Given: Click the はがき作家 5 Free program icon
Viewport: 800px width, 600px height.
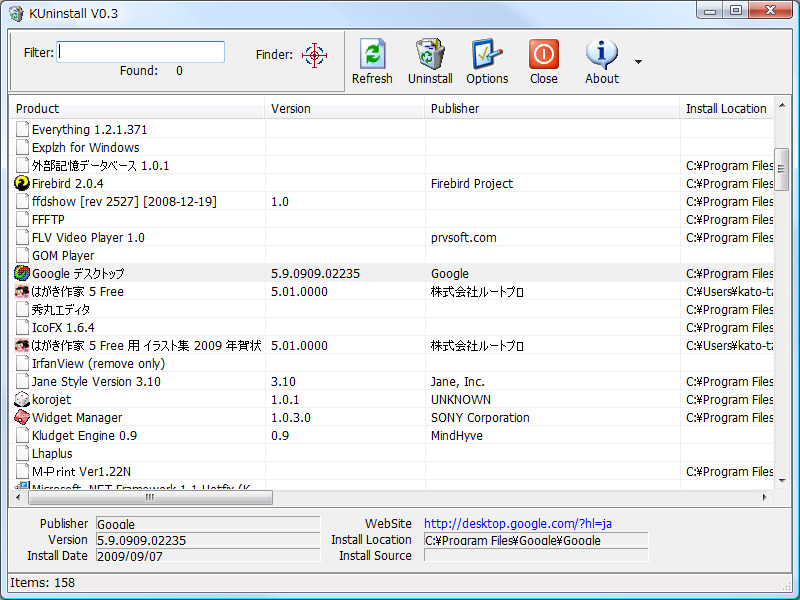Looking at the screenshot, I should point(21,291).
